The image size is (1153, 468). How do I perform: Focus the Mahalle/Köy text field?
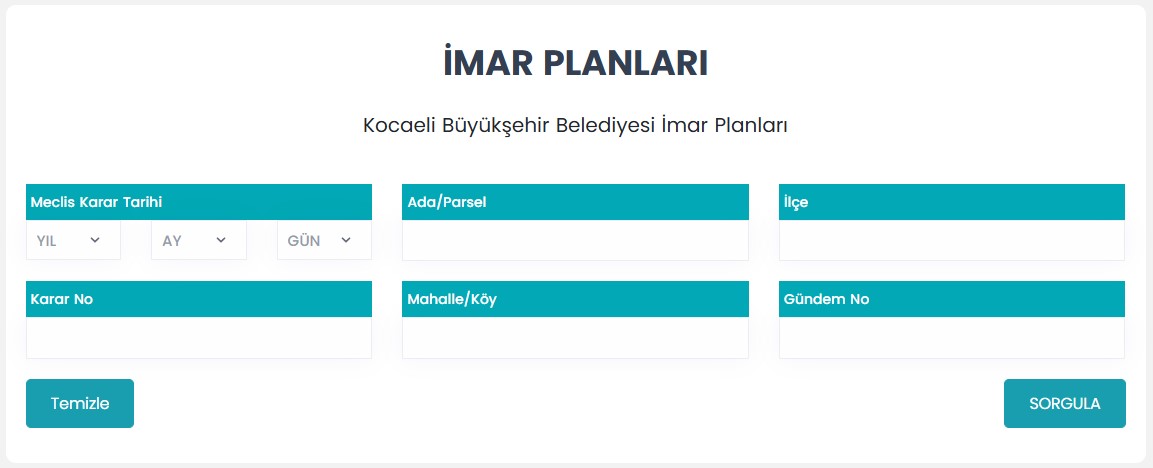575,338
